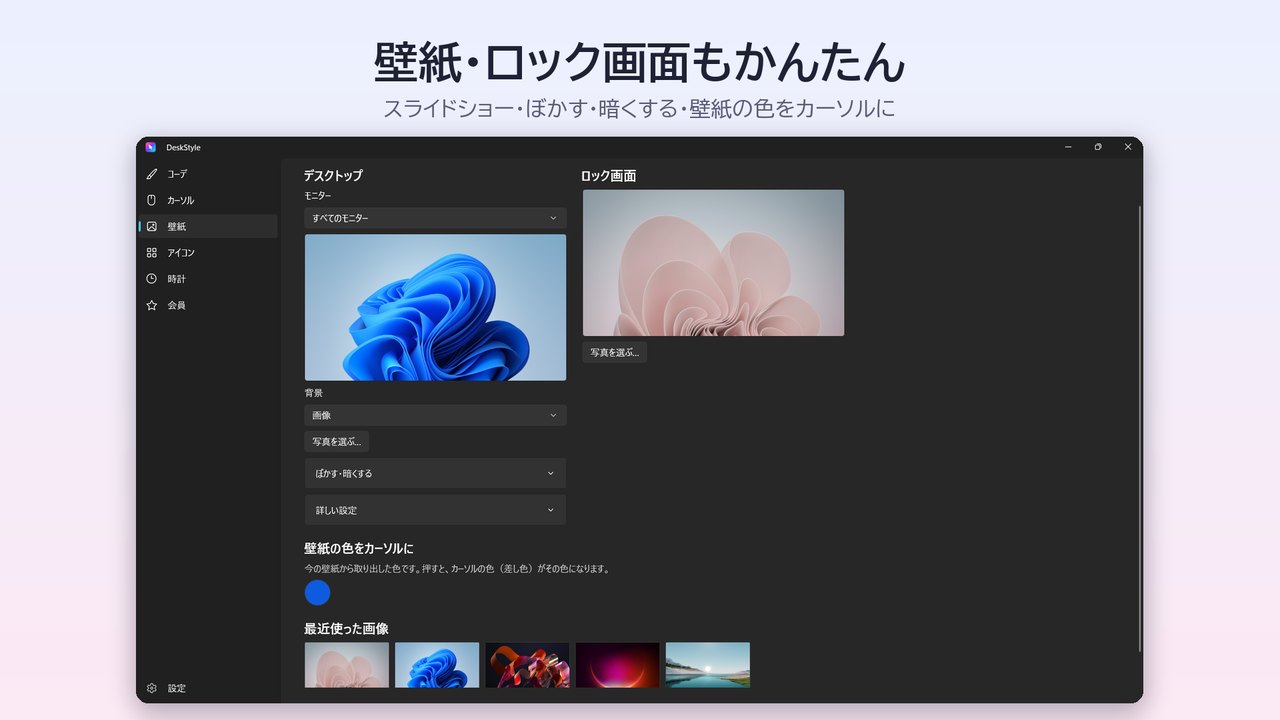Switch to the コーデ tab label
The image size is (1280, 720).
(177, 174)
